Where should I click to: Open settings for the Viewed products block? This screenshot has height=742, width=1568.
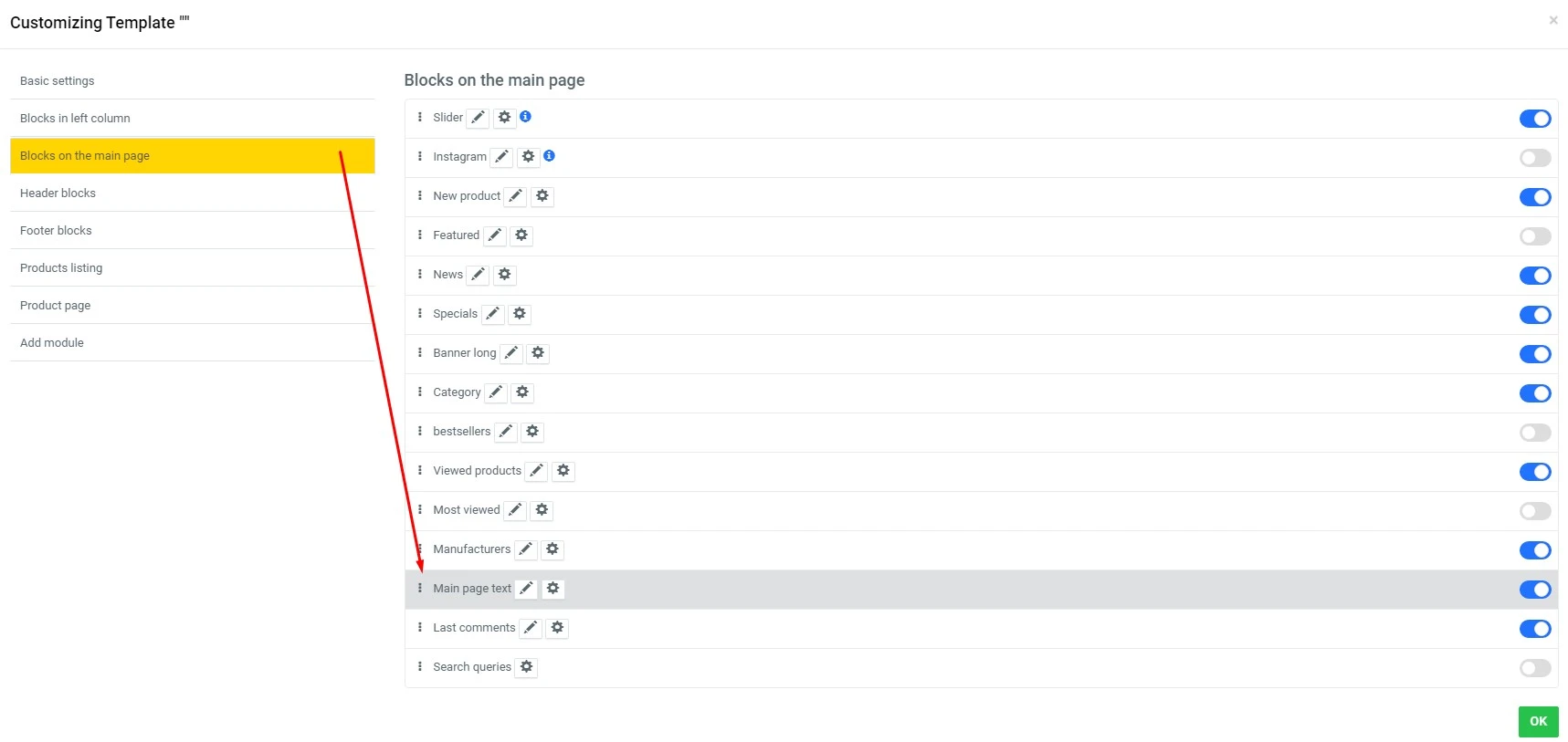tap(563, 470)
